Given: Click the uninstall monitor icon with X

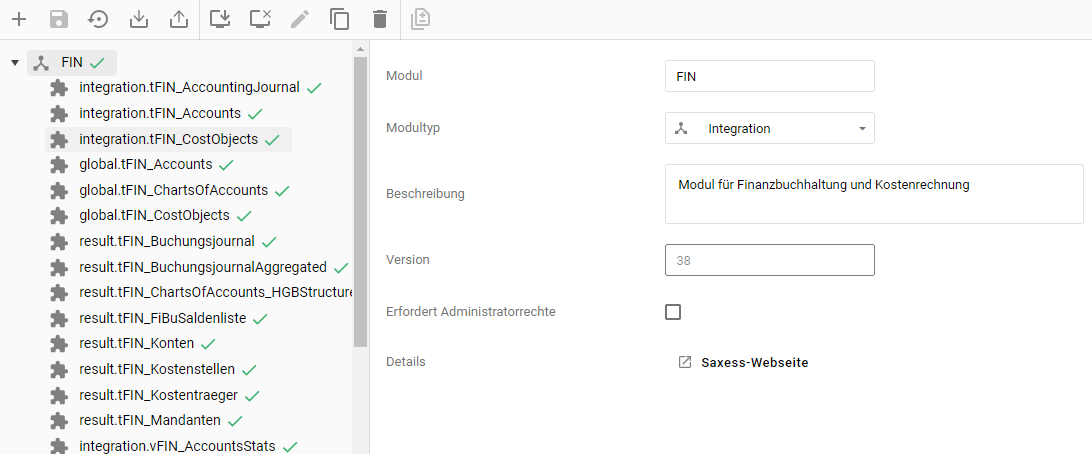Looking at the screenshot, I should (260, 19).
